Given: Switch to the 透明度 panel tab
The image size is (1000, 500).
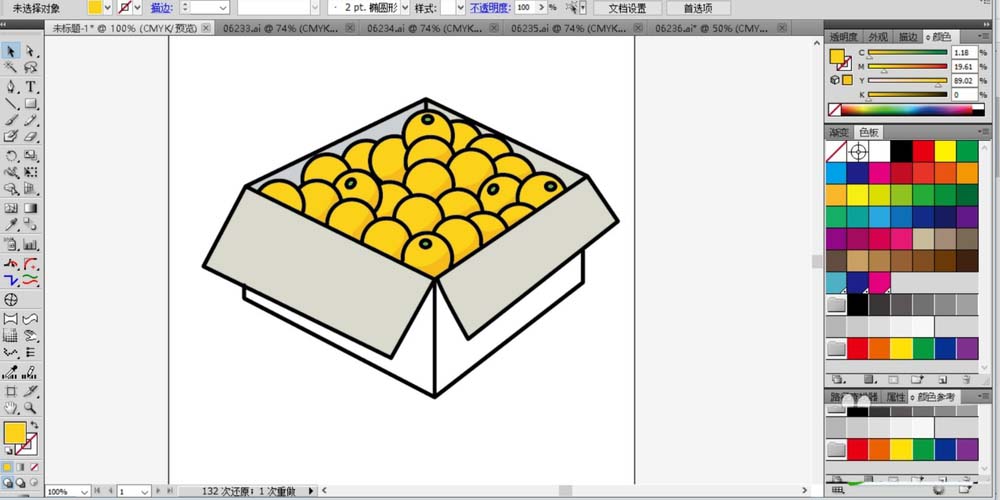Looking at the screenshot, I should (x=843, y=37).
